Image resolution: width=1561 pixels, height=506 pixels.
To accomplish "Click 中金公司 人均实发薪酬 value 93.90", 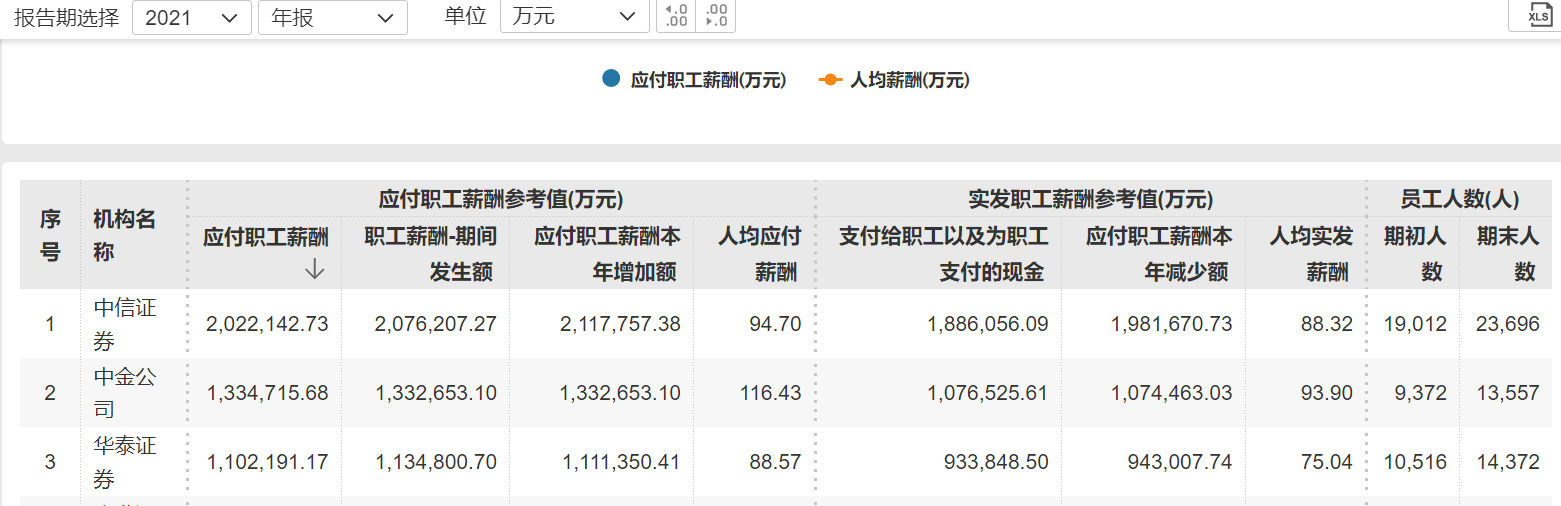I will click(1326, 393).
